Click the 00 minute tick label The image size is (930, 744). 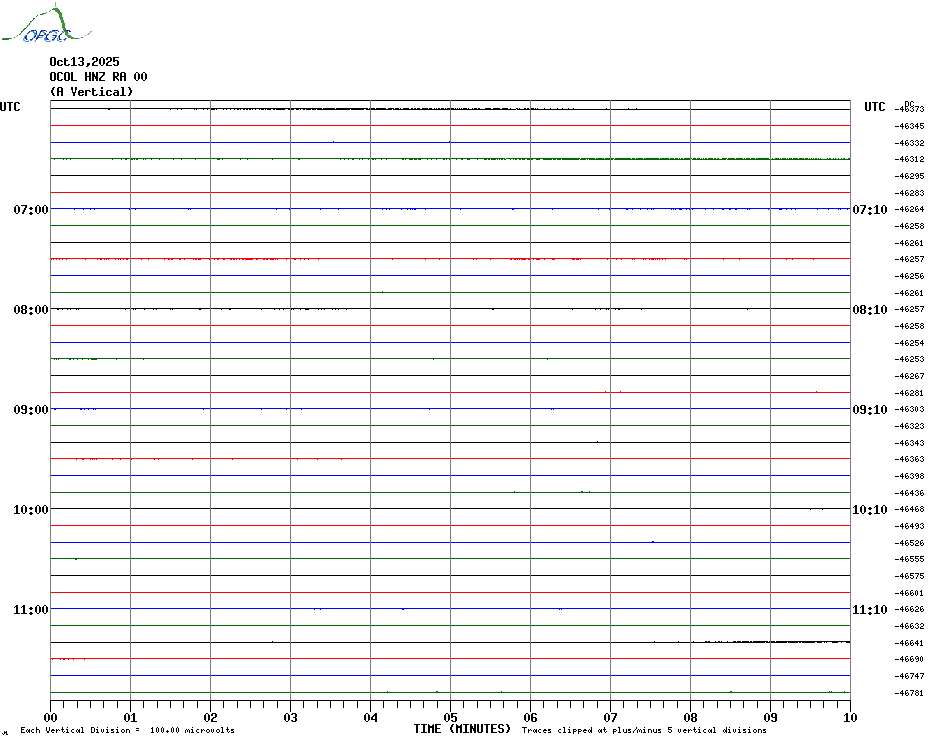[51, 717]
